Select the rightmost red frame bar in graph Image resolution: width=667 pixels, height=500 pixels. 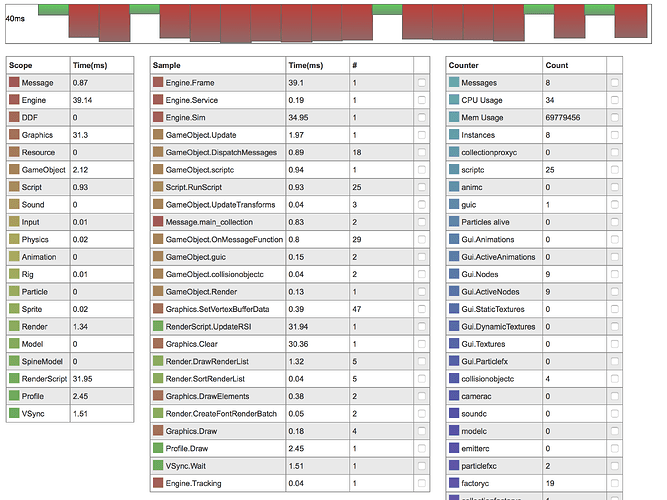[631, 22]
